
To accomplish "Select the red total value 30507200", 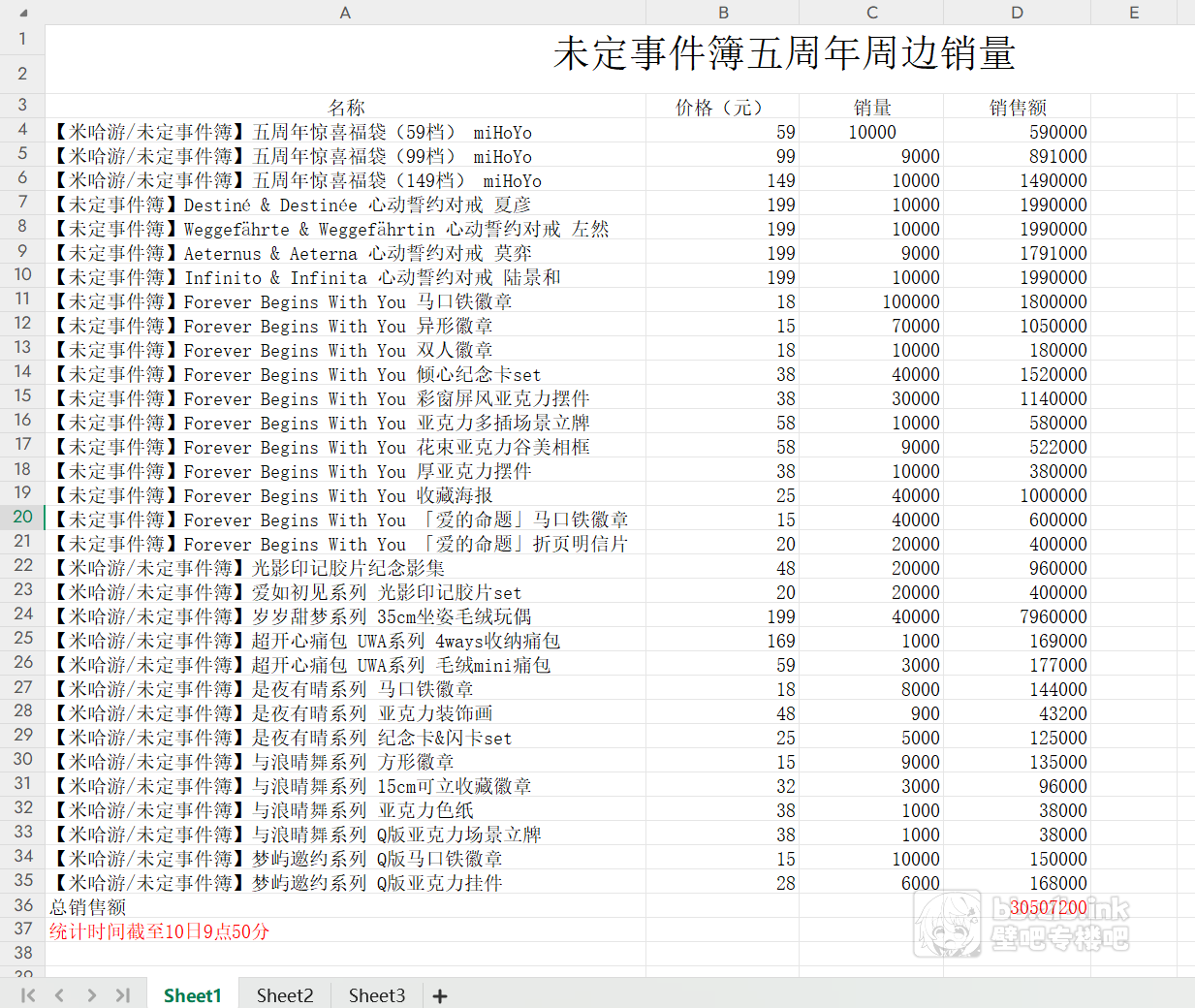I will 1048,907.
